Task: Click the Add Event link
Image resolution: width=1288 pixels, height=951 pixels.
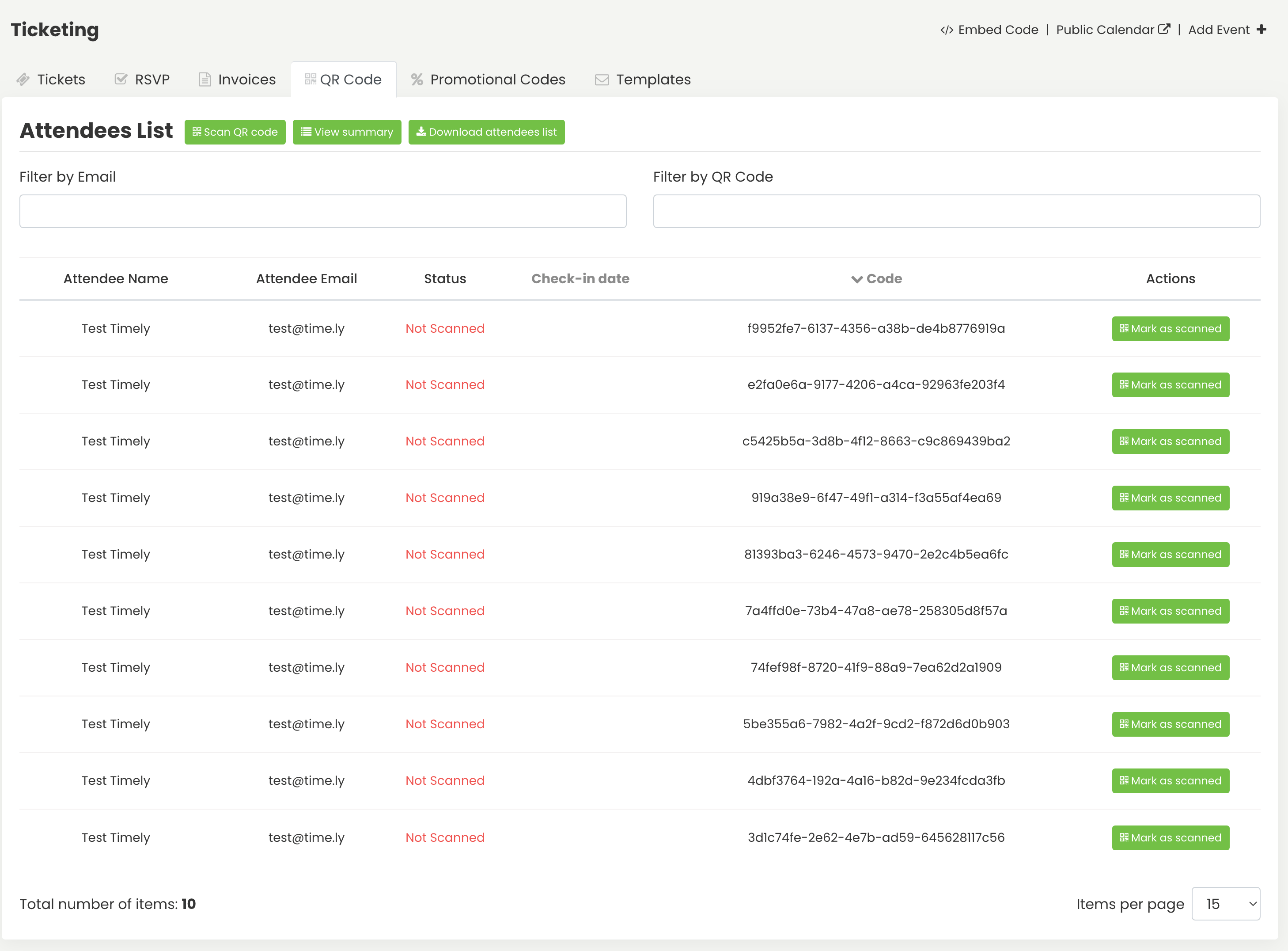Action: point(1227,29)
